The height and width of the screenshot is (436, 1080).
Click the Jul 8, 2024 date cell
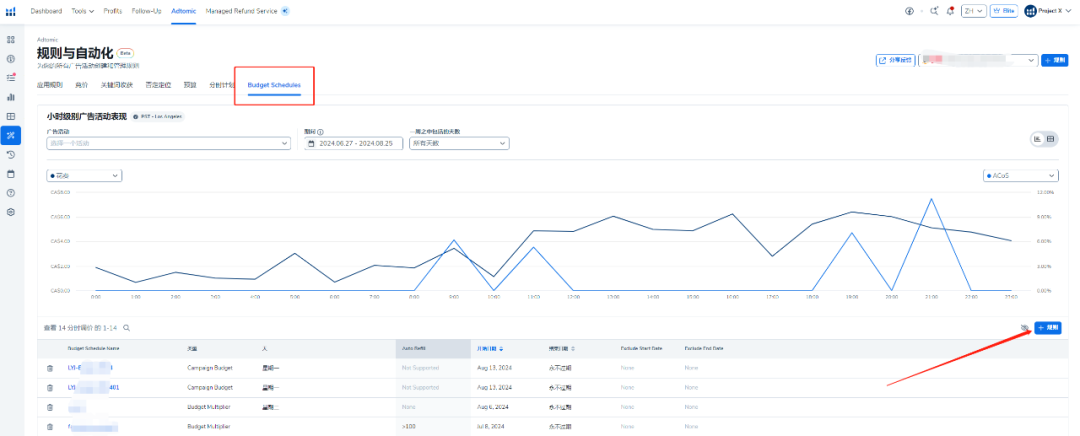491,427
